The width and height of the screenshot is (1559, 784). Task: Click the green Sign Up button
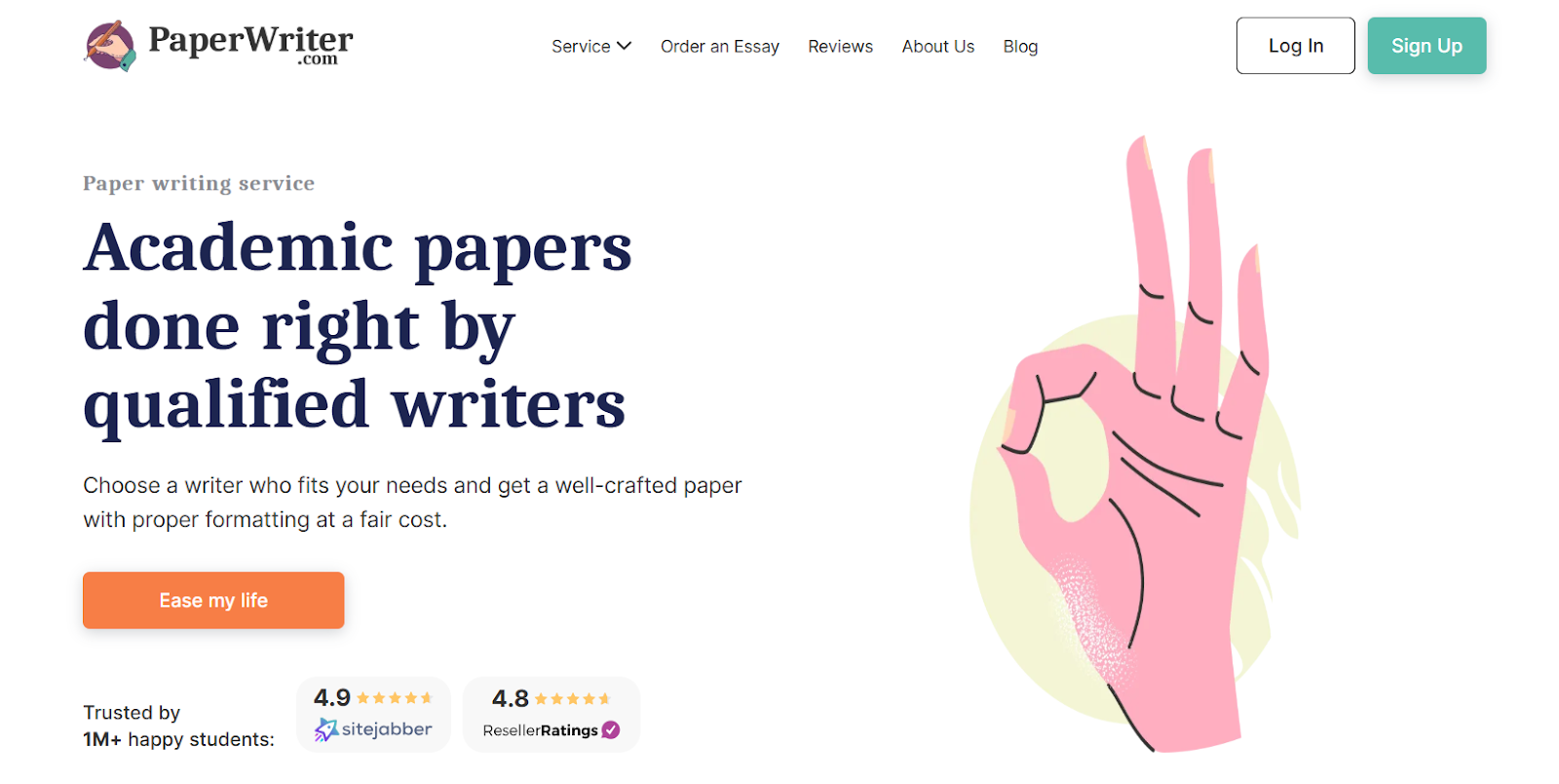(x=1426, y=46)
